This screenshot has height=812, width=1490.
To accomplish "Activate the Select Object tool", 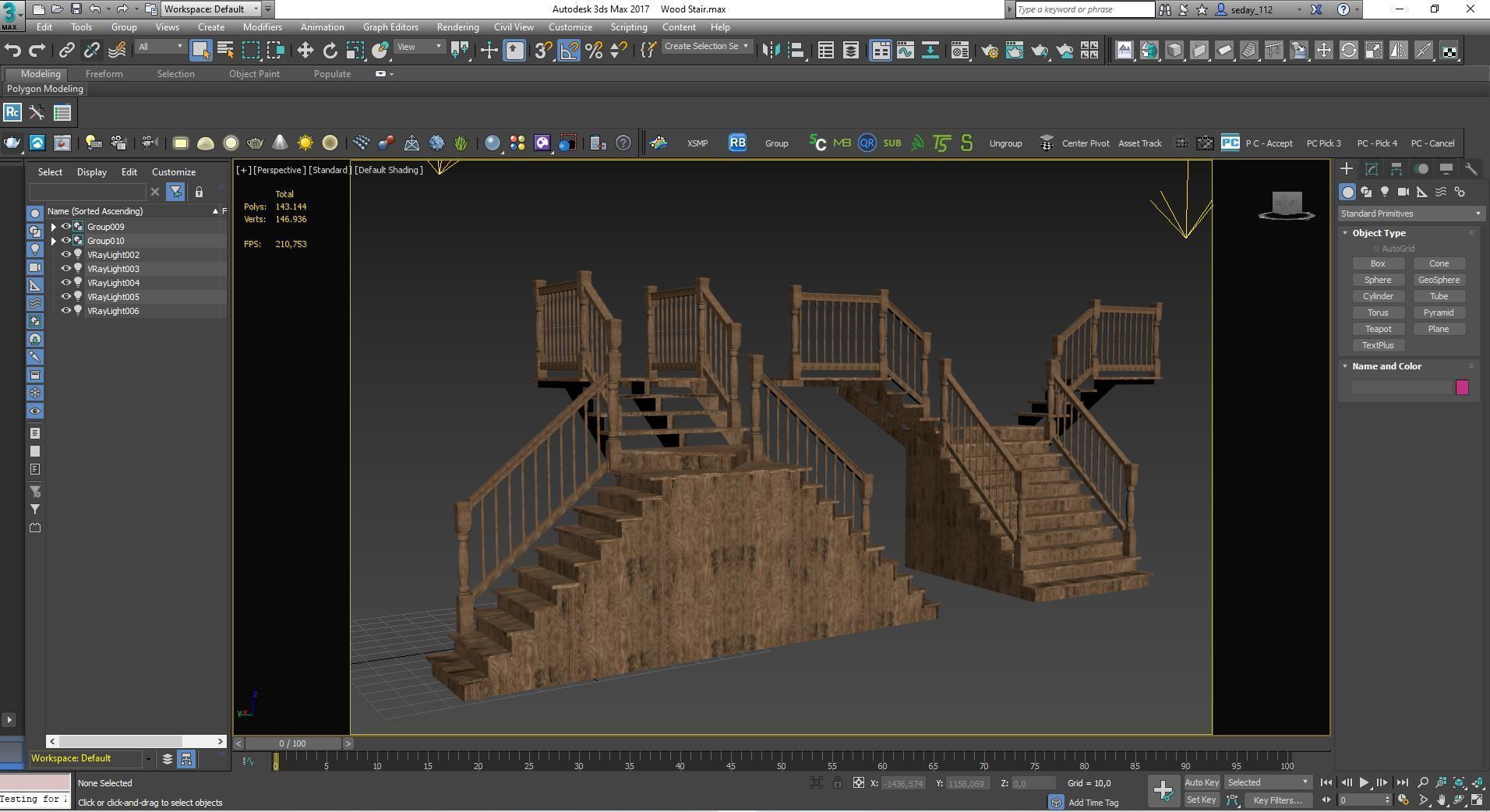I will coord(200,51).
